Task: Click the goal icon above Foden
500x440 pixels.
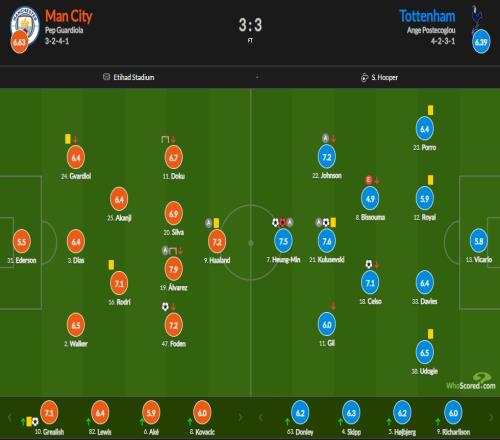Action: [165, 306]
